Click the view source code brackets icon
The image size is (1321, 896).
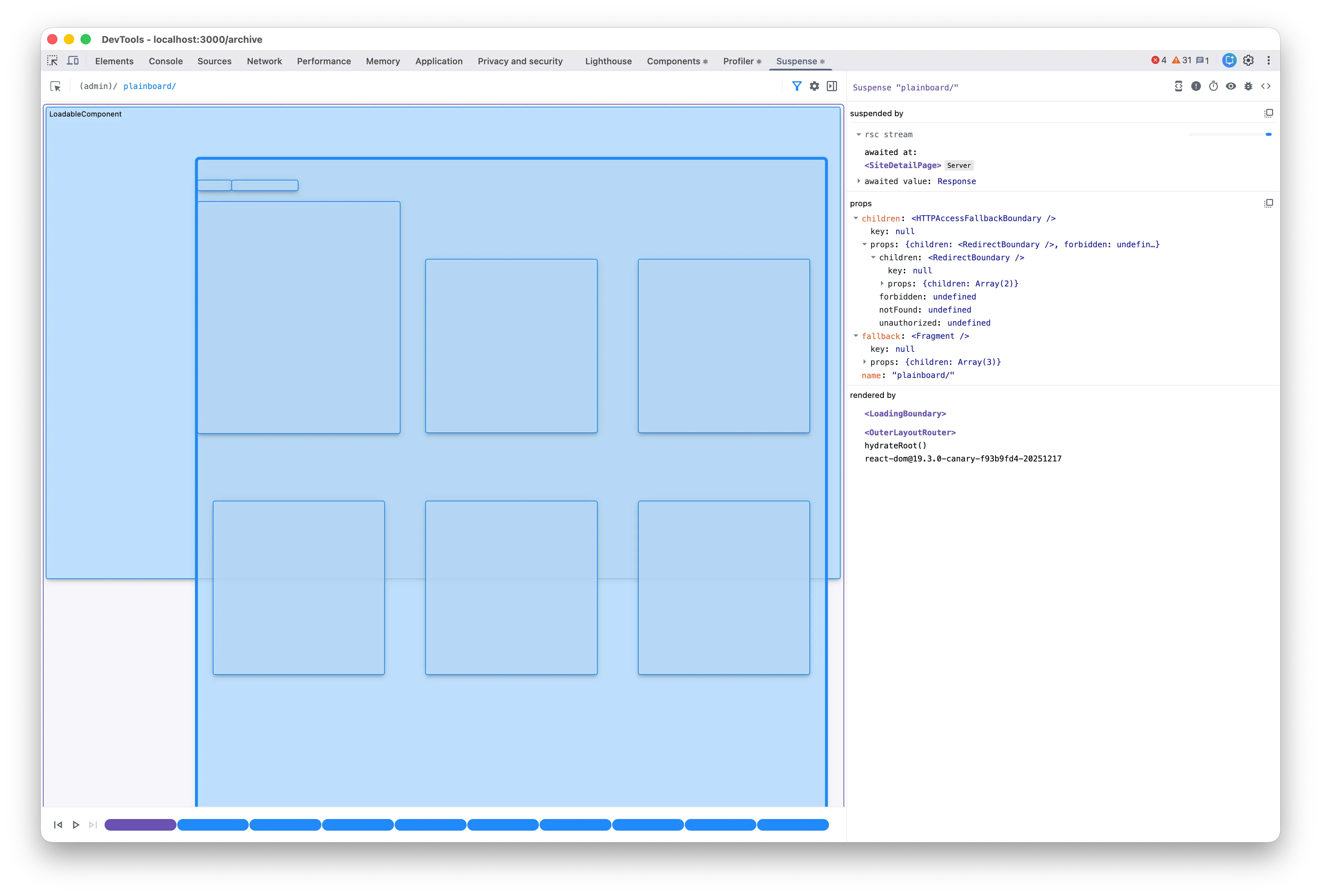pos(1266,86)
